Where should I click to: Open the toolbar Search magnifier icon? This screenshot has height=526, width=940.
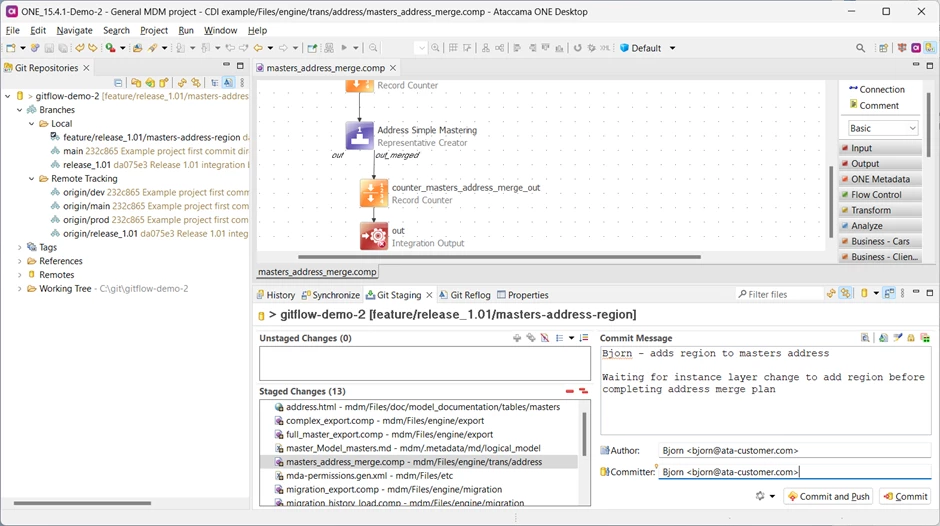pos(860,48)
